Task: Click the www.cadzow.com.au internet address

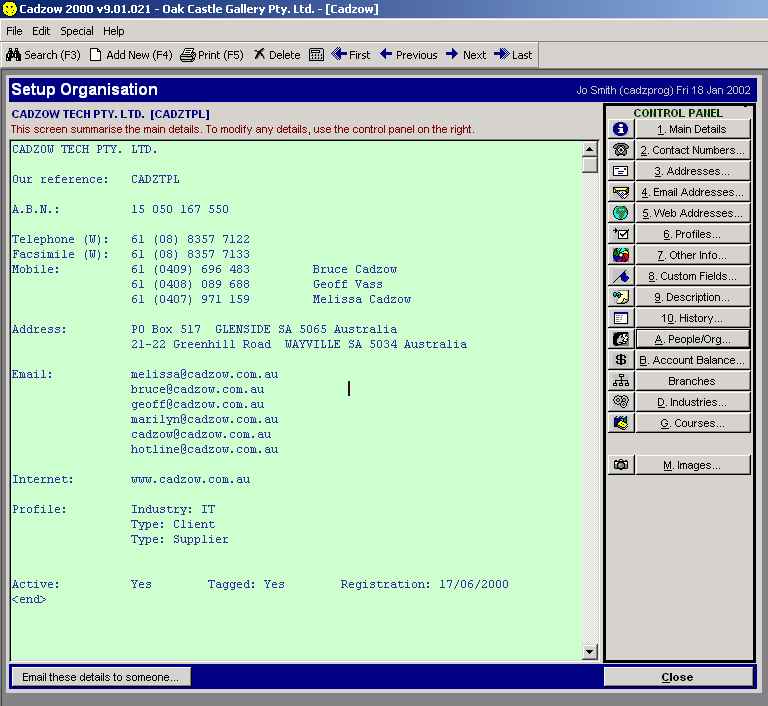Action: click(191, 479)
